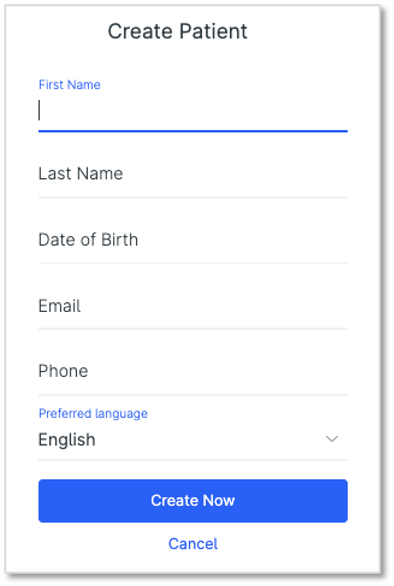Image resolution: width=394 pixels, height=586 pixels.
Task: Cancel patient creation via Cancel link
Action: [x=193, y=544]
